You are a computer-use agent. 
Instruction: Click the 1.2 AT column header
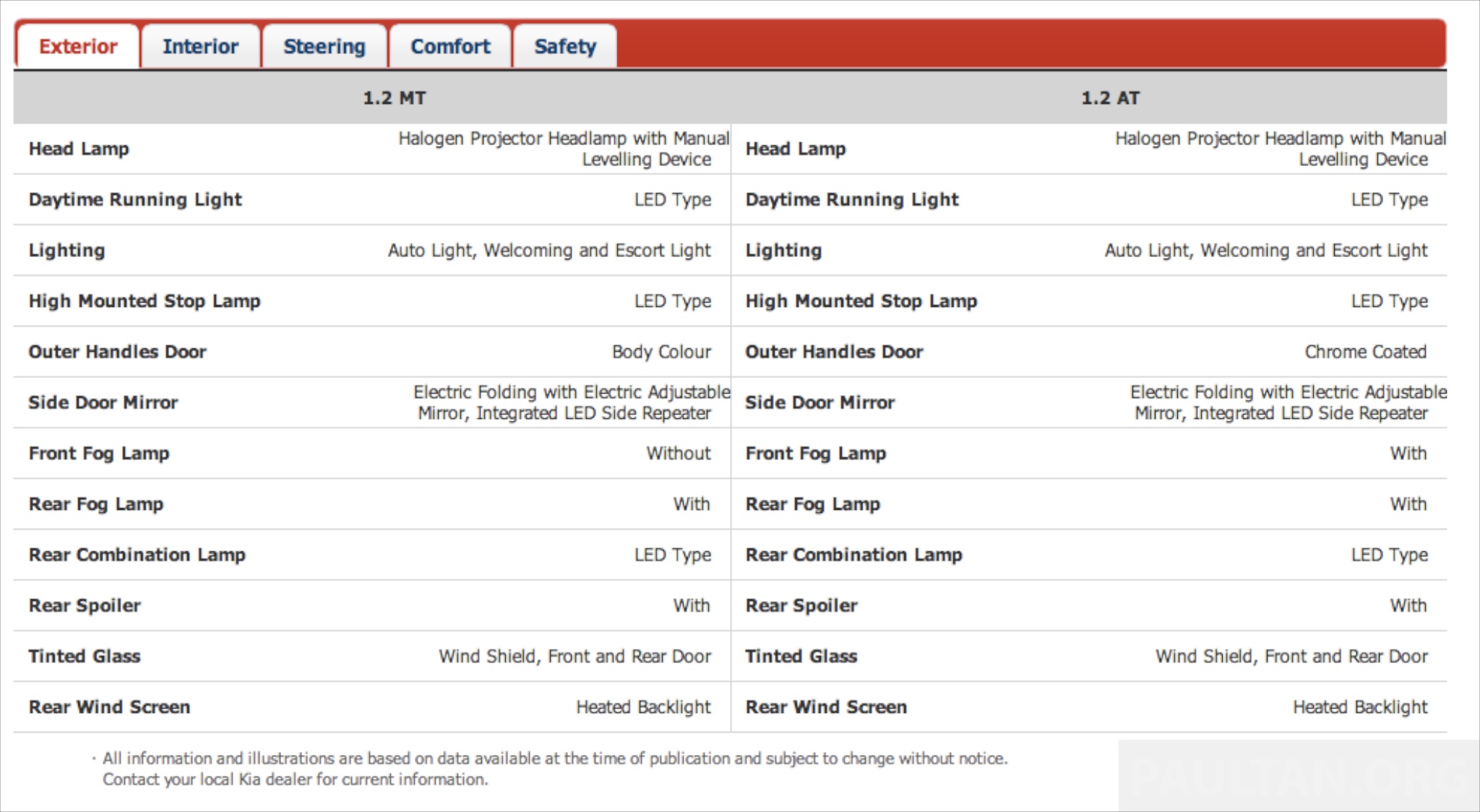coord(1110,98)
